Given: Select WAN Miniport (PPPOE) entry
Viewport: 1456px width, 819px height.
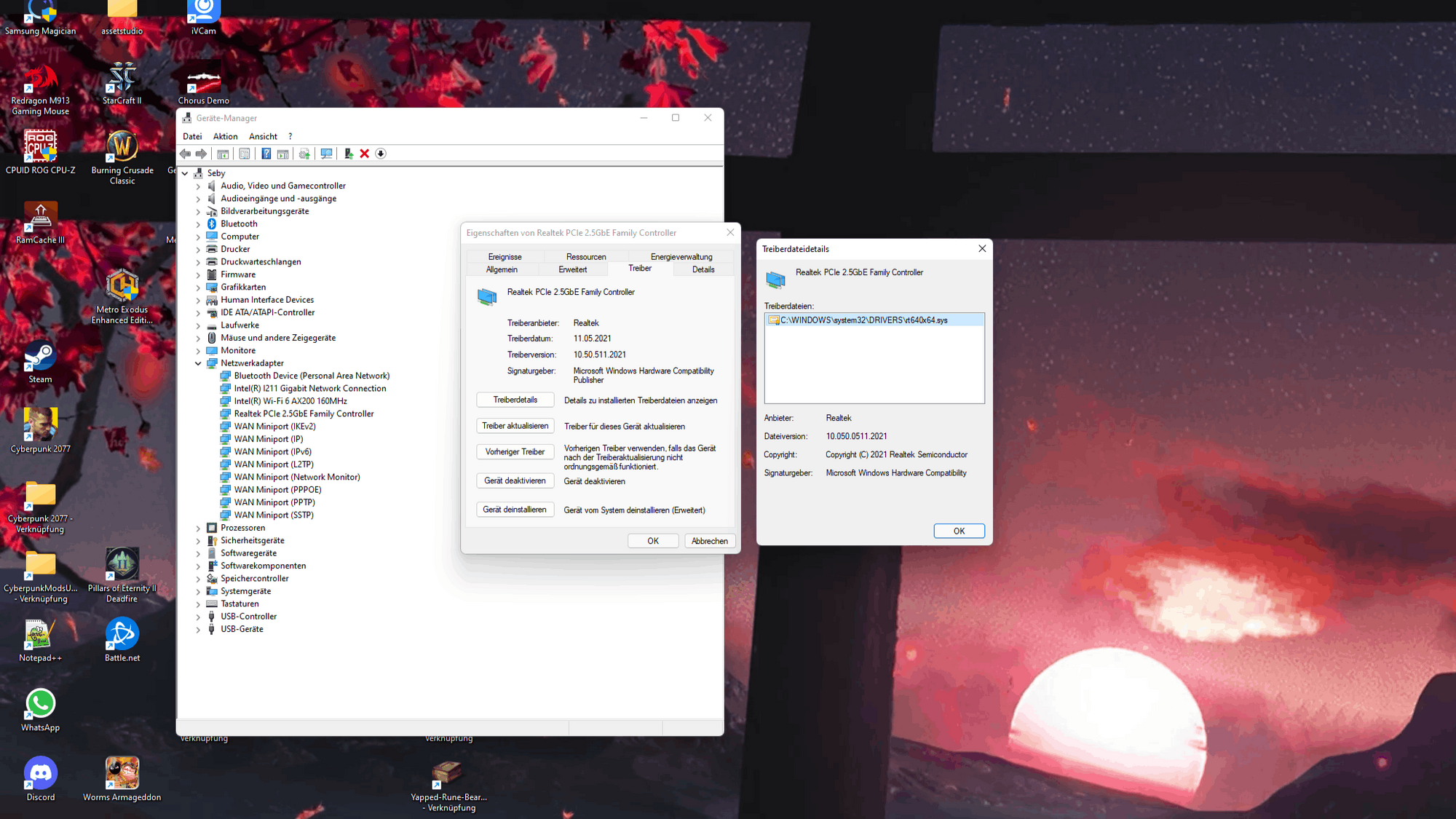Looking at the screenshot, I should click(x=277, y=490).
